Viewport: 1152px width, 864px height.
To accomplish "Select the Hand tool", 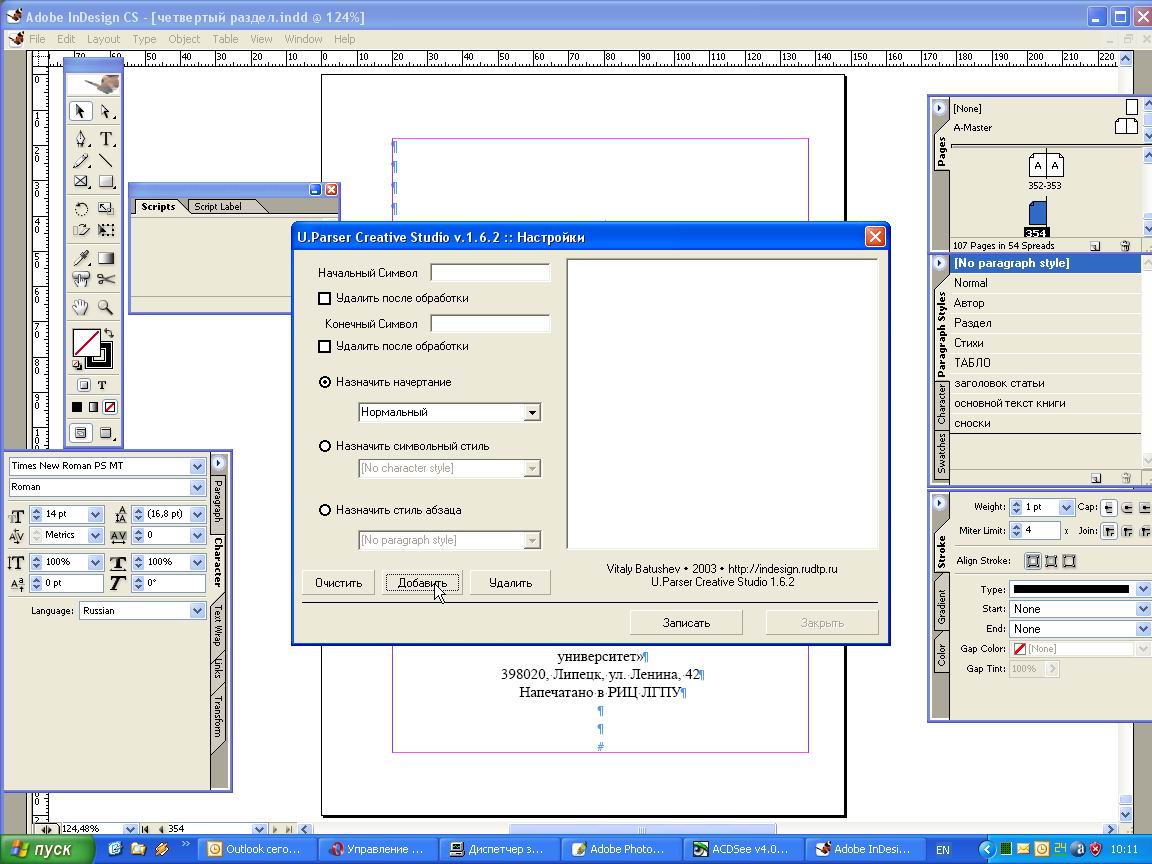I will click(80, 307).
